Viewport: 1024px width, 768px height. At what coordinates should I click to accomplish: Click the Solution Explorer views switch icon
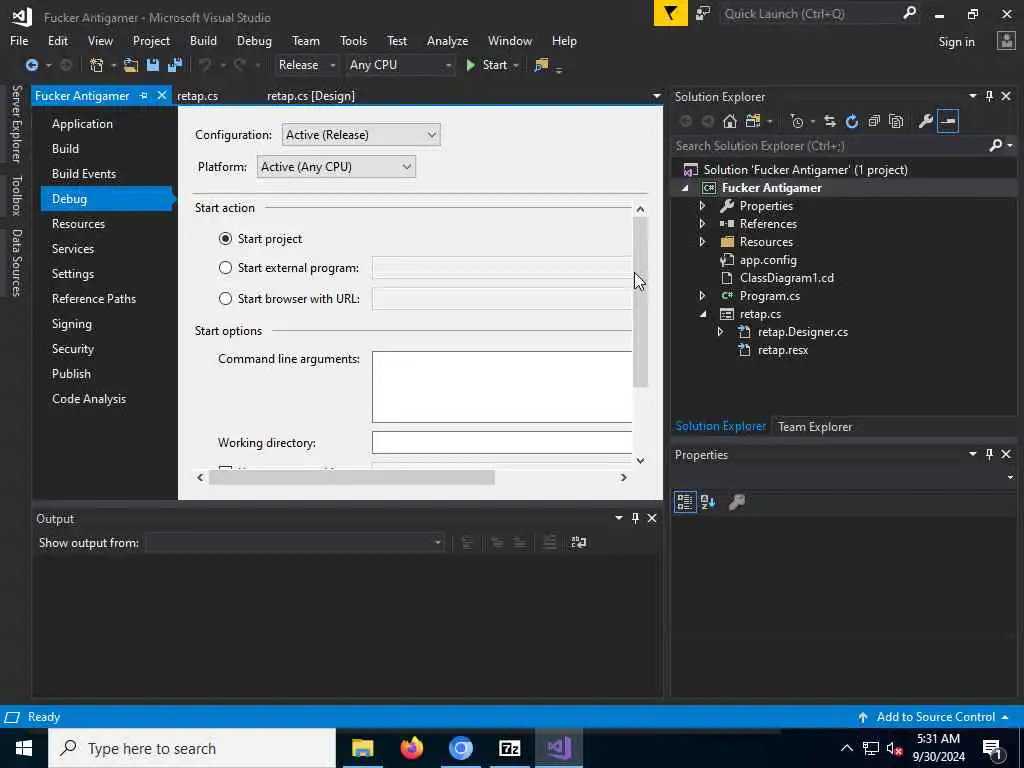pos(753,121)
